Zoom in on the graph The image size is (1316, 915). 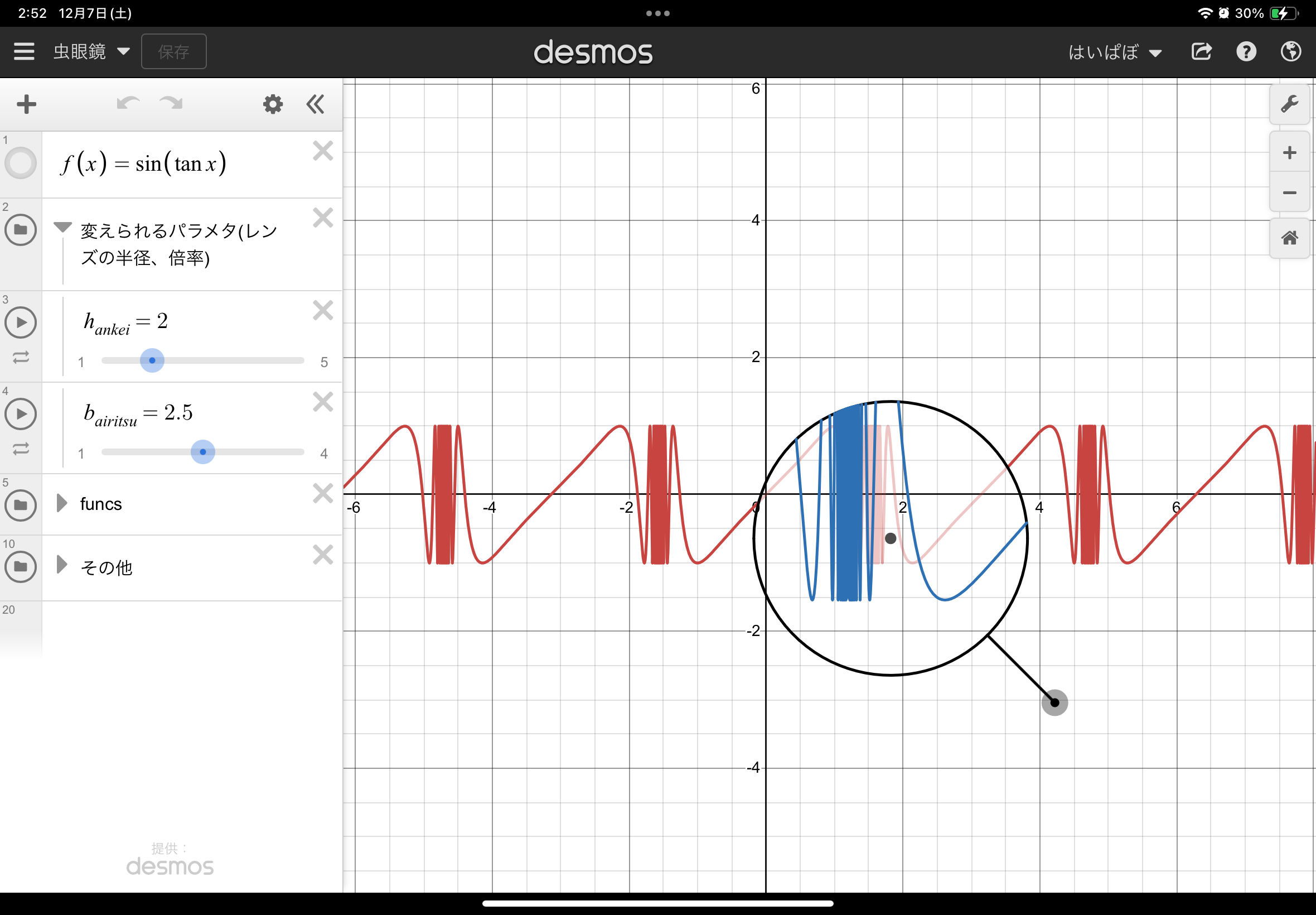[x=1289, y=152]
